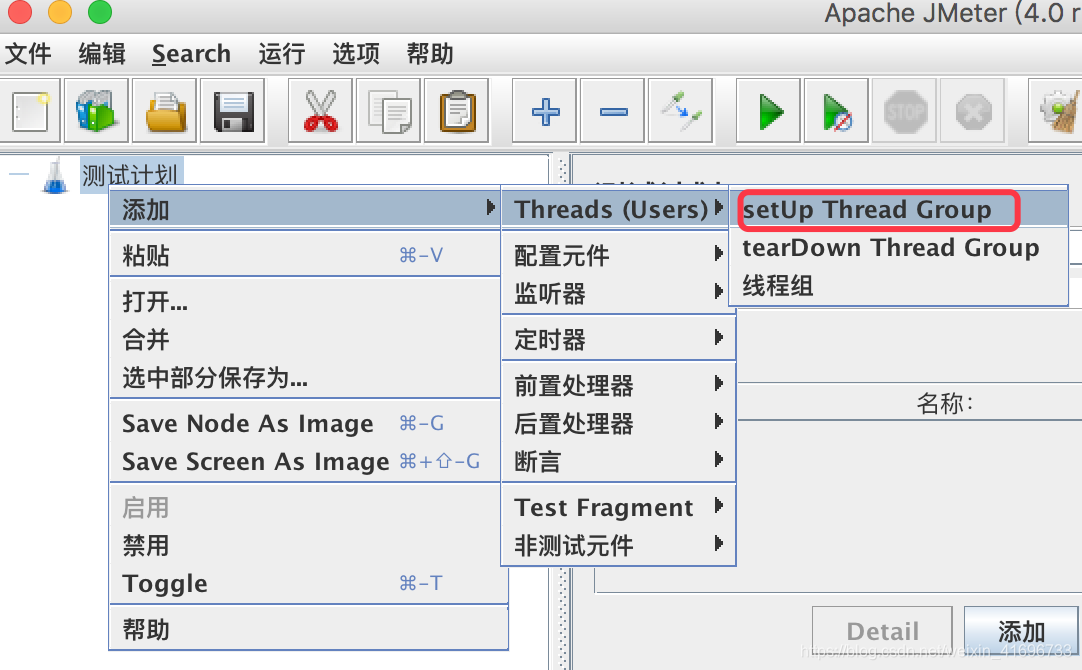Click the red close window button
This screenshot has height=670, width=1082.
click(x=19, y=12)
